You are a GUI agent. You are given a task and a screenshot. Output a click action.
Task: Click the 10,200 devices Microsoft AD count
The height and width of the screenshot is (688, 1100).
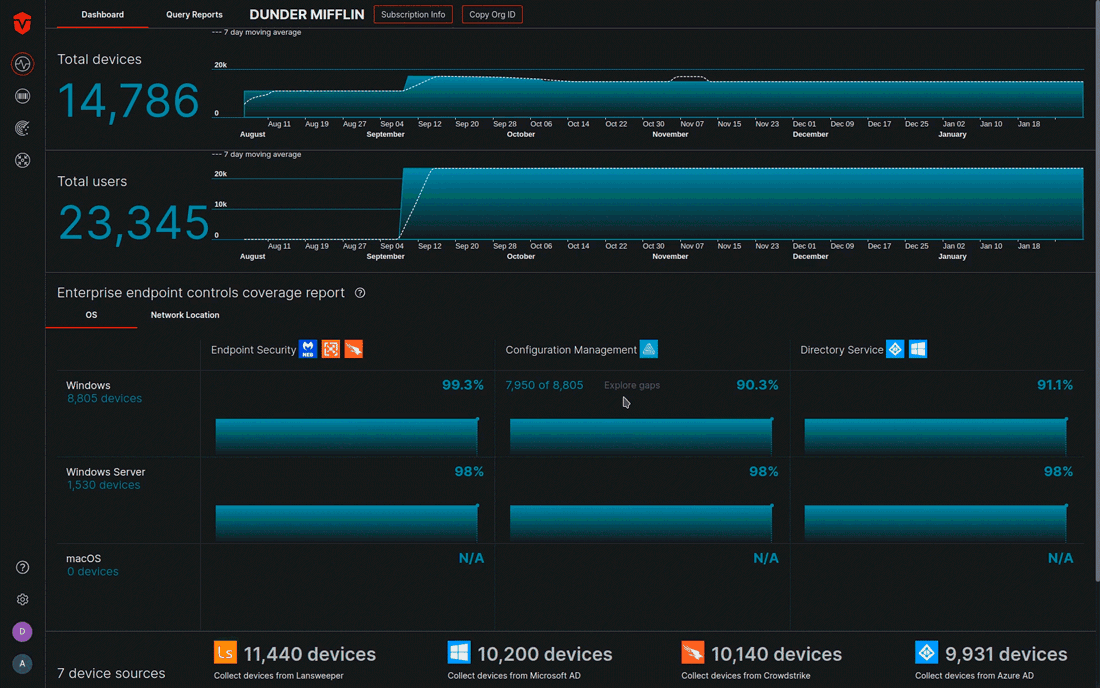[x=545, y=654]
